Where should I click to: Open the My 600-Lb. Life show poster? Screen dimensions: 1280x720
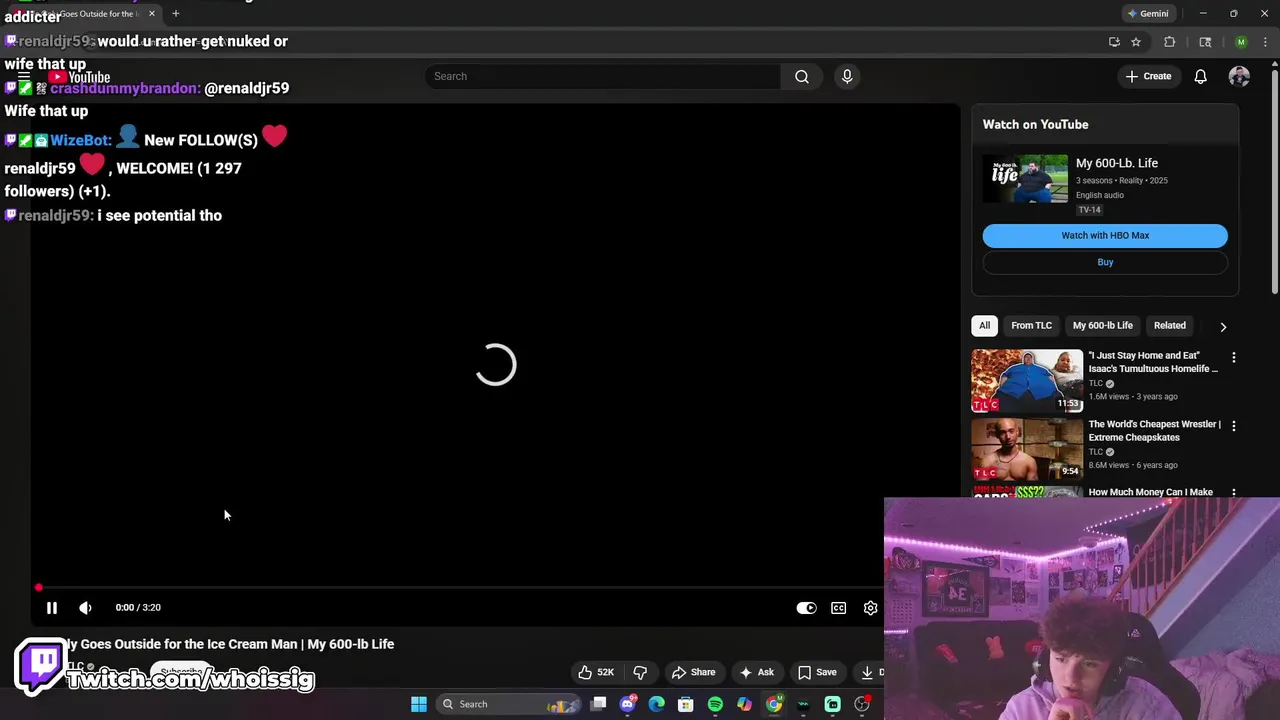pyautogui.click(x=1025, y=178)
